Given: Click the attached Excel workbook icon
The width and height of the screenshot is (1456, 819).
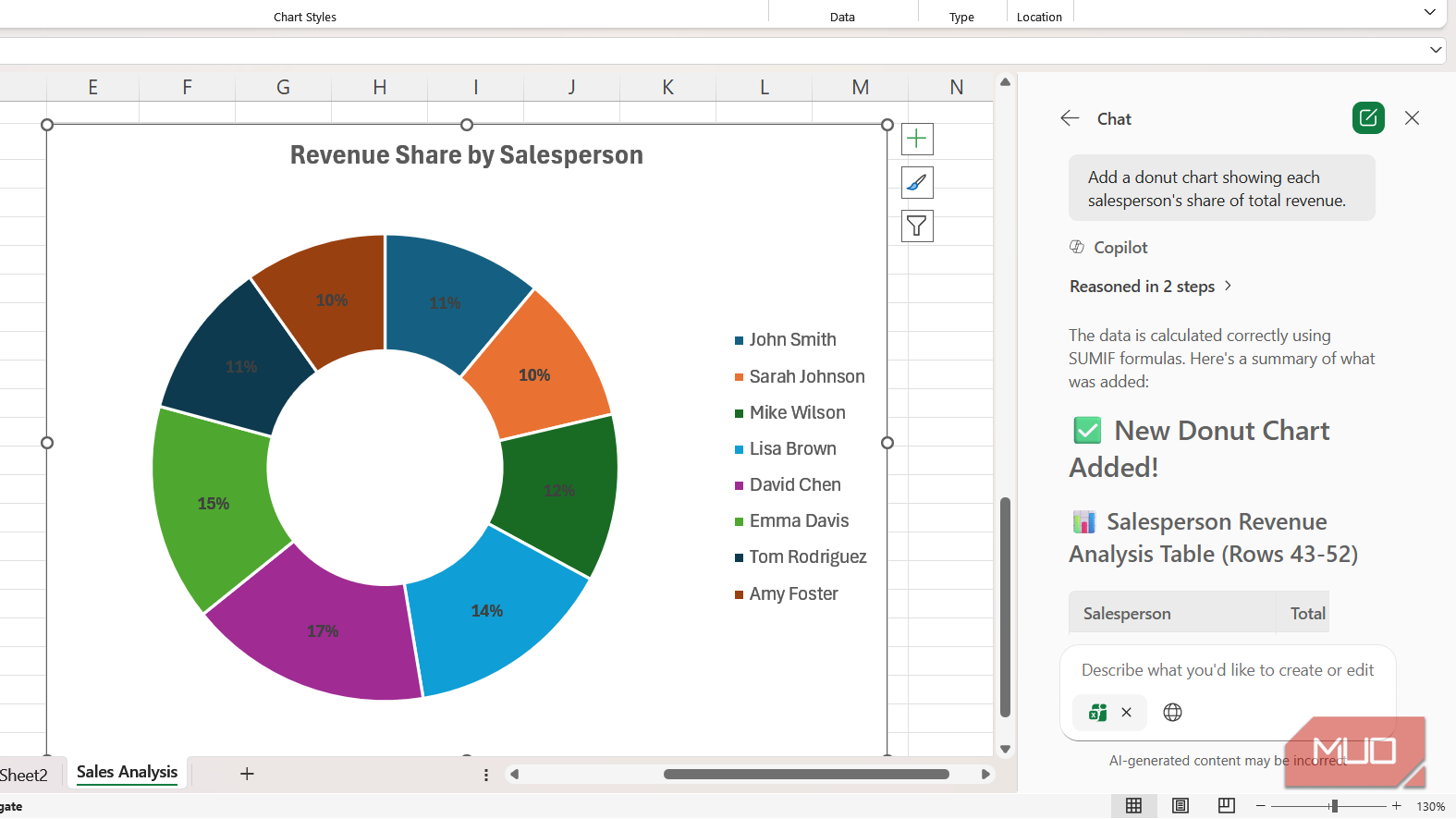Looking at the screenshot, I should (1097, 713).
